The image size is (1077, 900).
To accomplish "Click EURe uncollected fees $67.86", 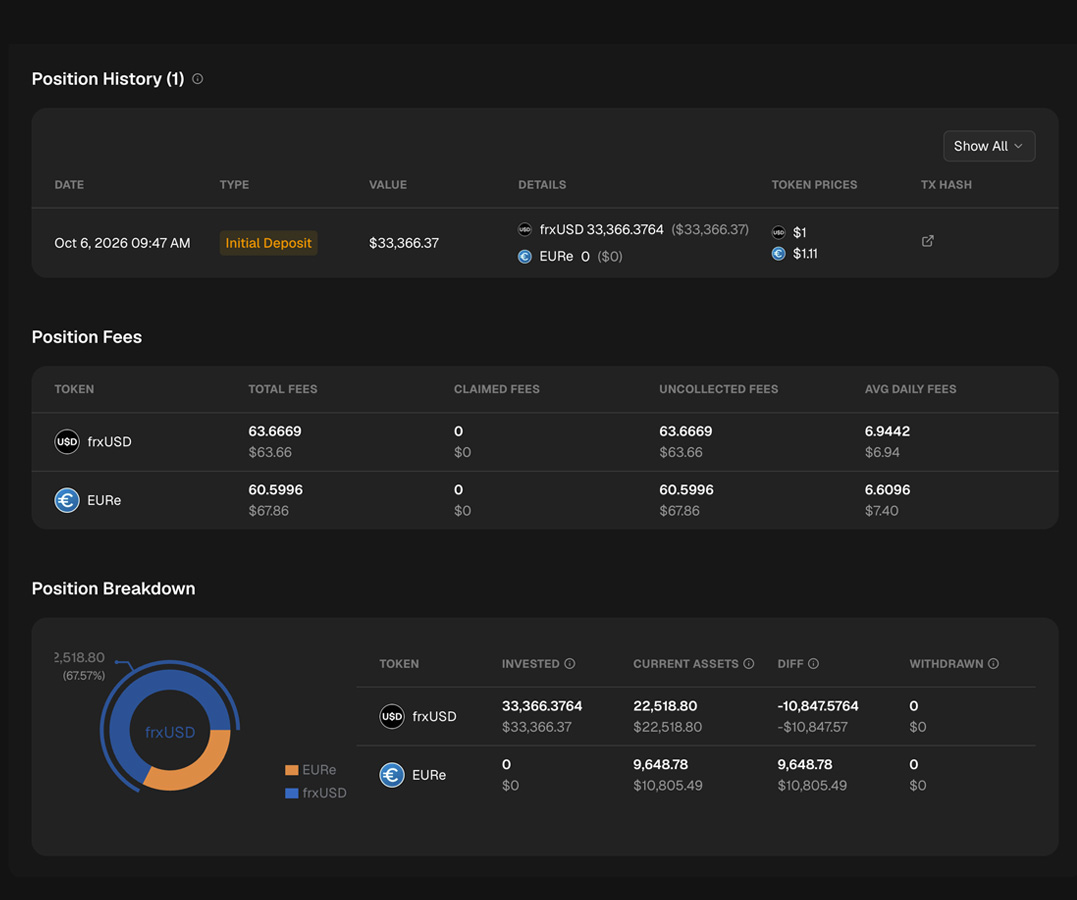I will coord(679,510).
